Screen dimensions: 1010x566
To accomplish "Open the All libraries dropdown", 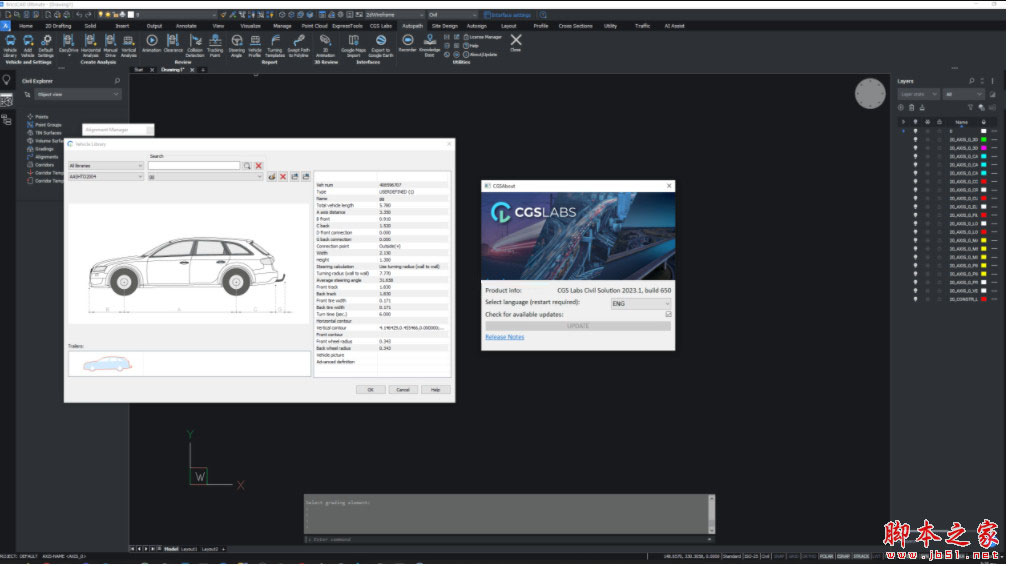I will point(105,166).
